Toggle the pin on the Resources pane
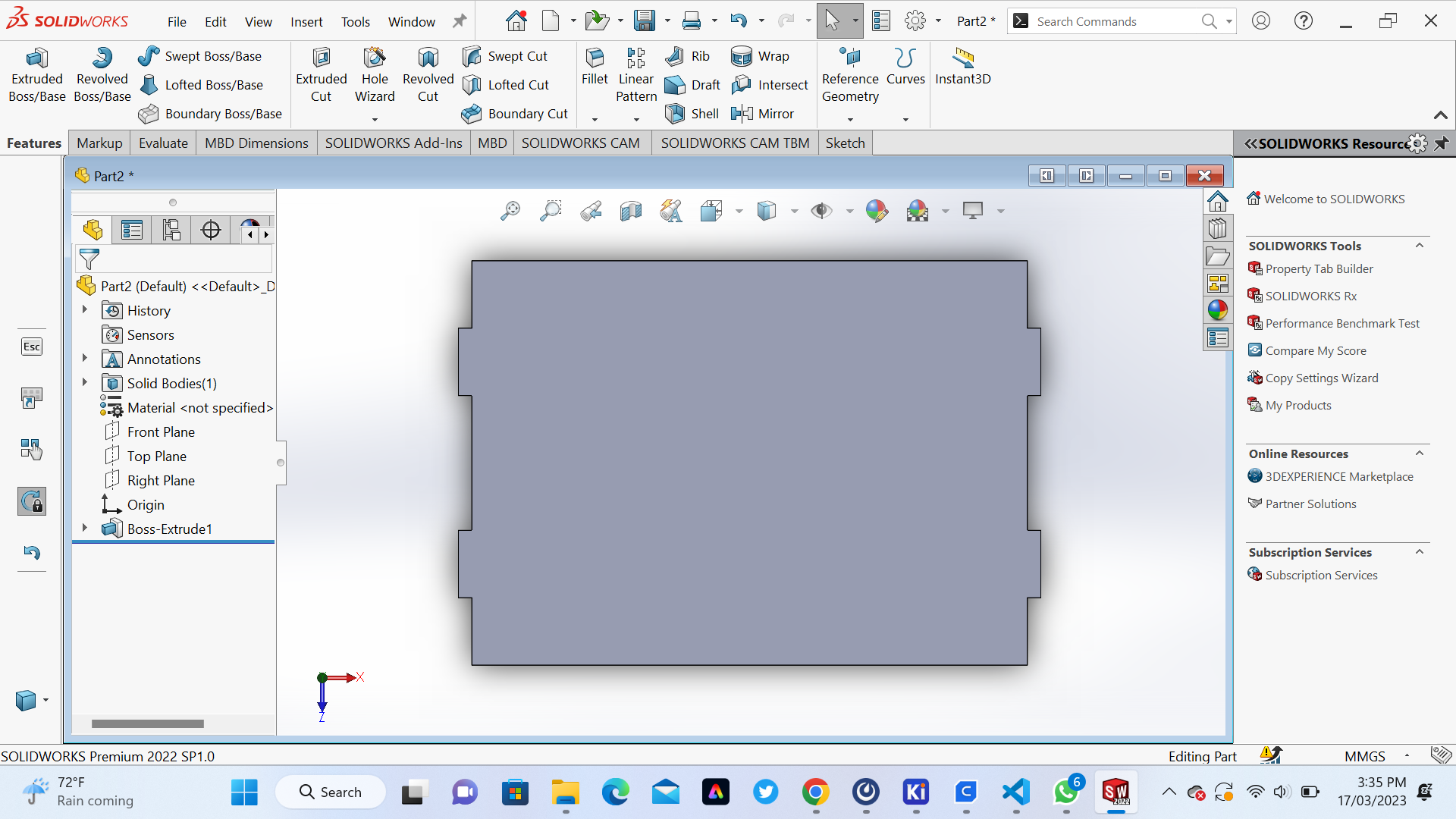Screen dimensions: 1456x819 (x=1441, y=143)
